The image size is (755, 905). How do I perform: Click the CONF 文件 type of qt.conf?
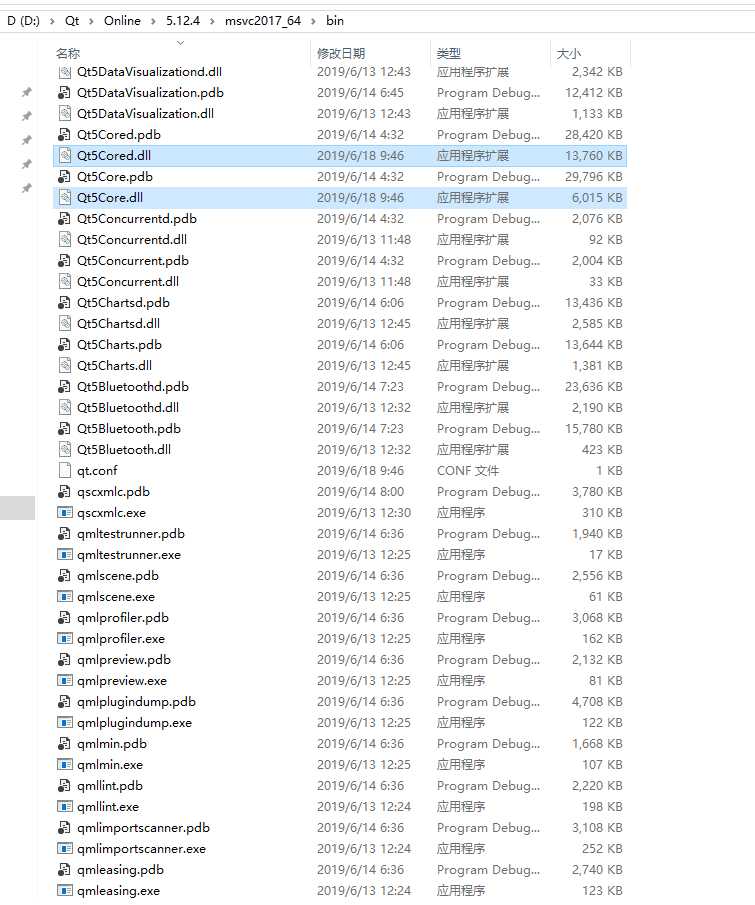(468, 471)
